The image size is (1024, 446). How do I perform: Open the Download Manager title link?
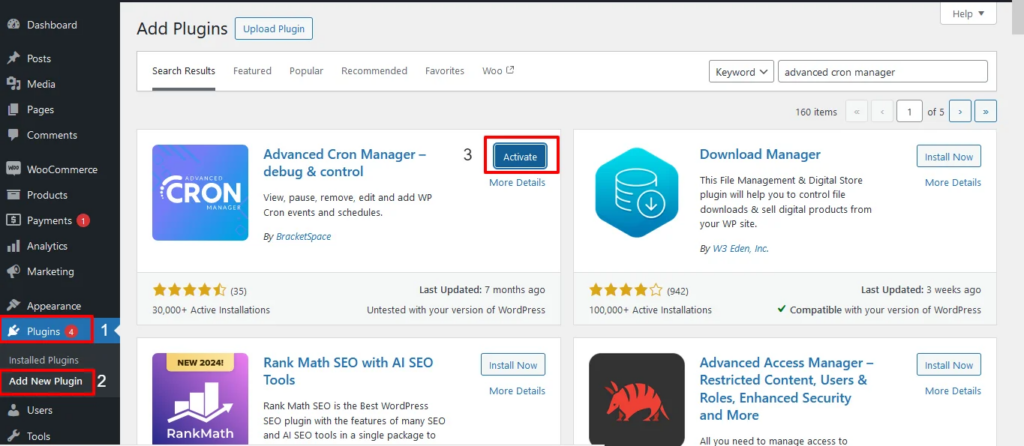click(760, 155)
